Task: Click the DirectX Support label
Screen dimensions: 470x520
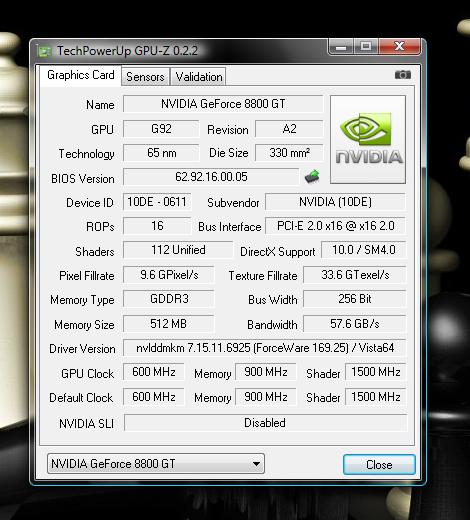Action: click(x=278, y=252)
